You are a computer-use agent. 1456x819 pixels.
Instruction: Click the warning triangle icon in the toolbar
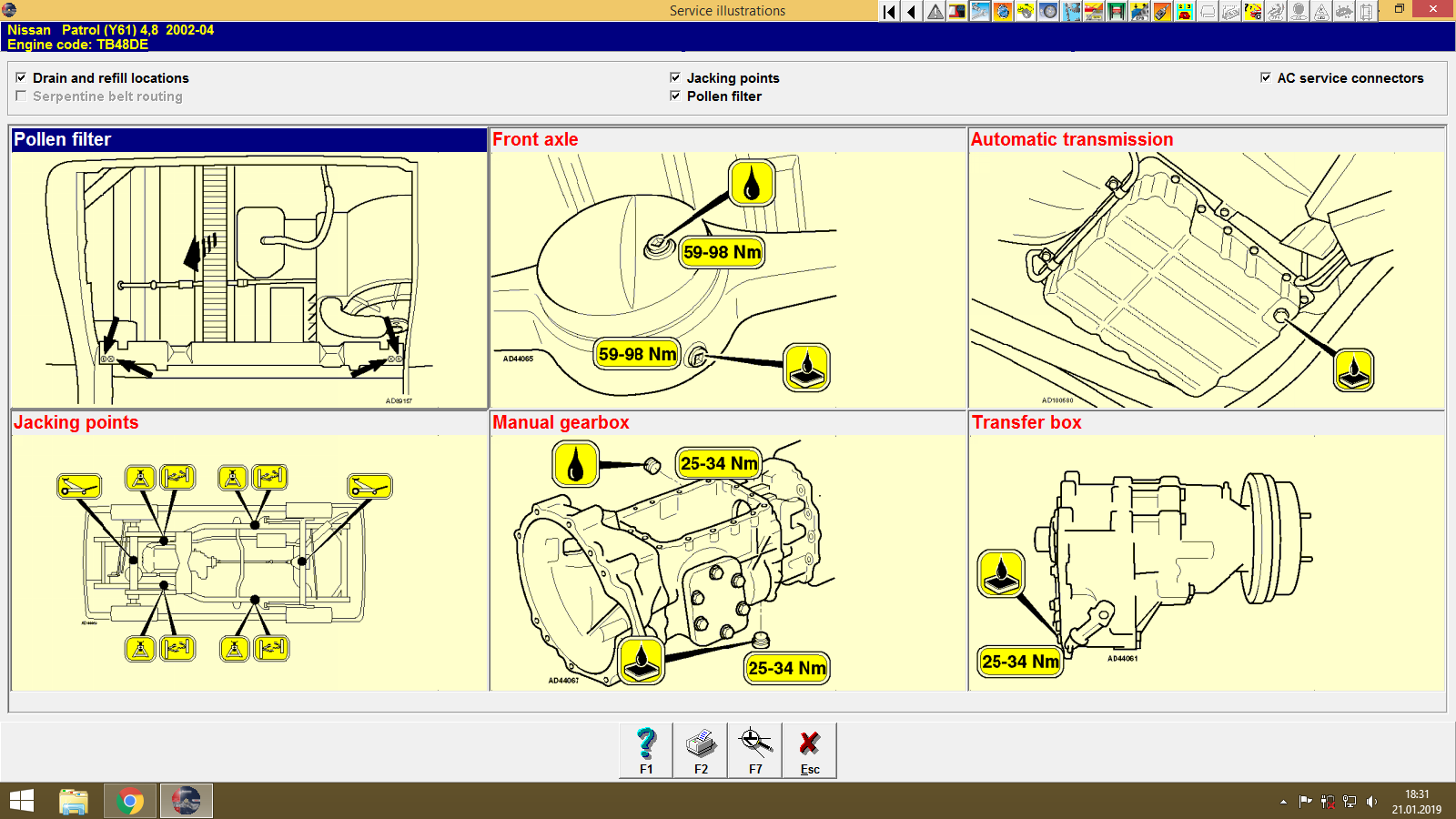(x=935, y=11)
